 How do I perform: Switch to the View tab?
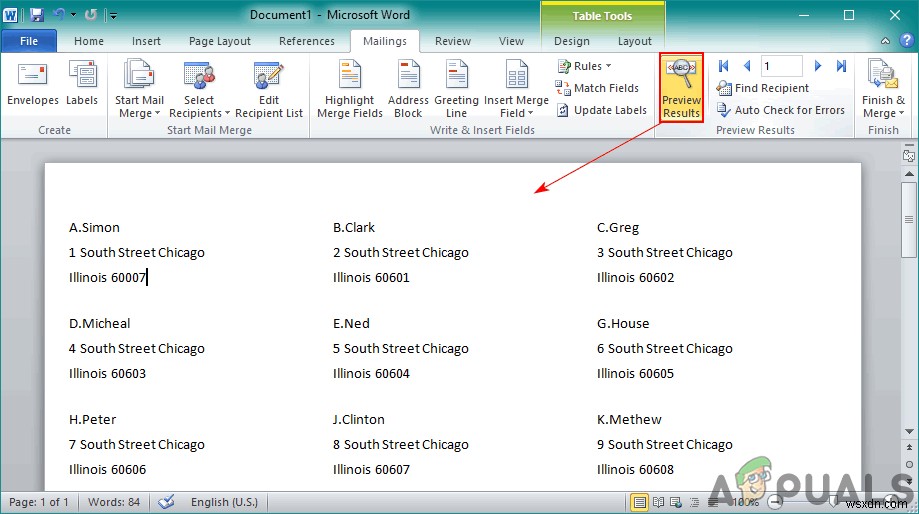click(511, 41)
